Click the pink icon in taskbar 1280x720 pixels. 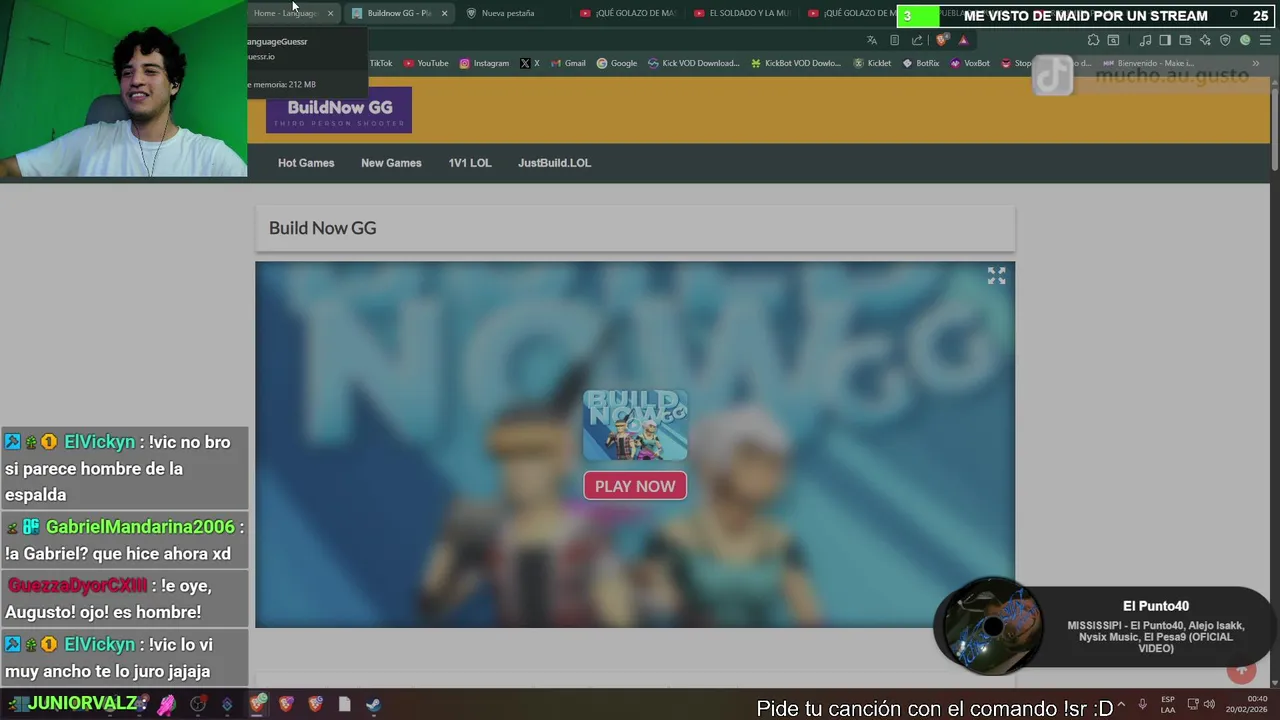click(x=166, y=704)
